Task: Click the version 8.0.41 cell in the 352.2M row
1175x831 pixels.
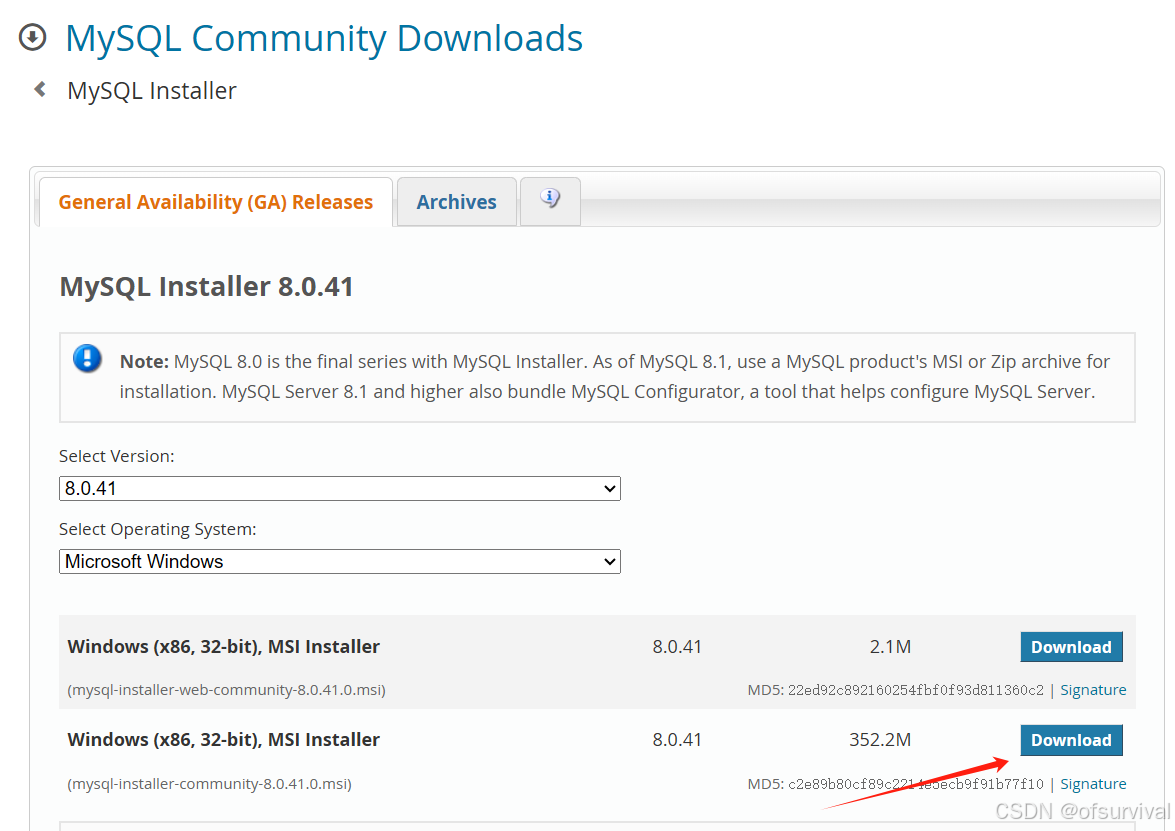Action: coord(677,740)
